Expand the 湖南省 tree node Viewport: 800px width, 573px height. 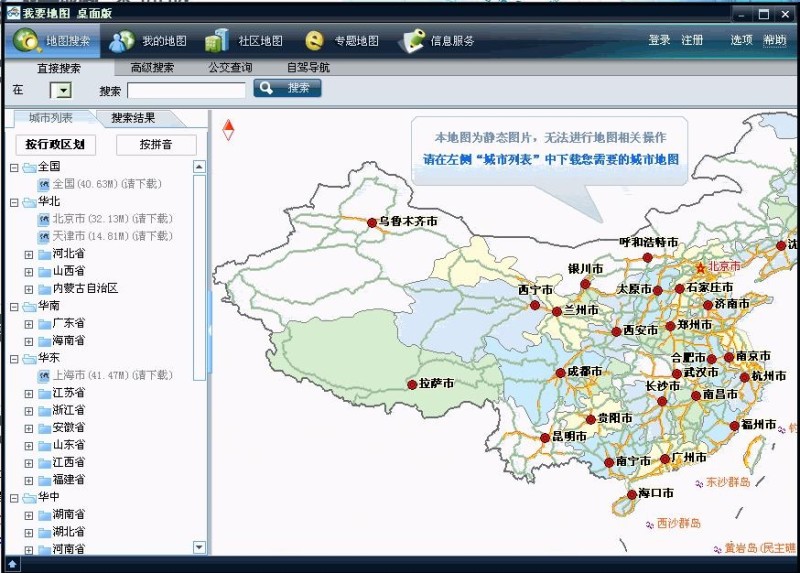[x=29, y=515]
